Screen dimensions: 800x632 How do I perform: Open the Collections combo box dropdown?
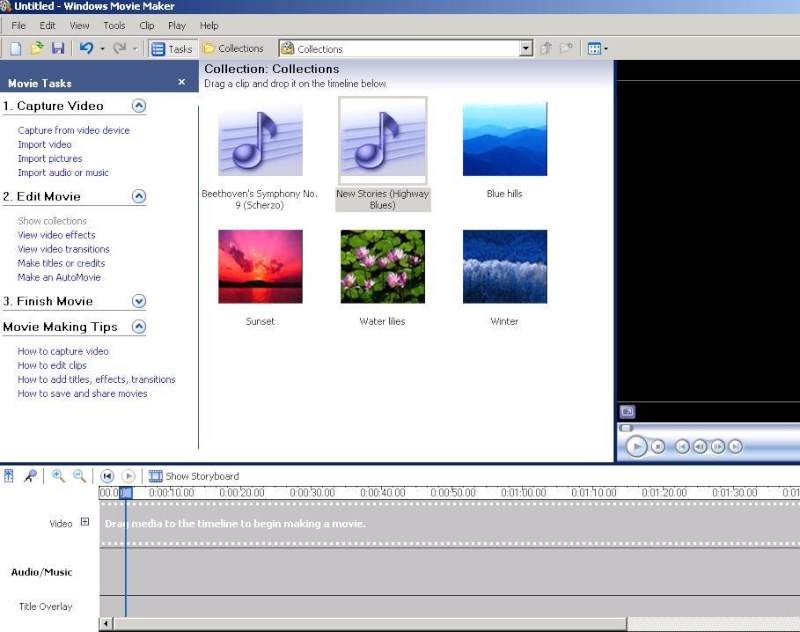click(x=526, y=48)
